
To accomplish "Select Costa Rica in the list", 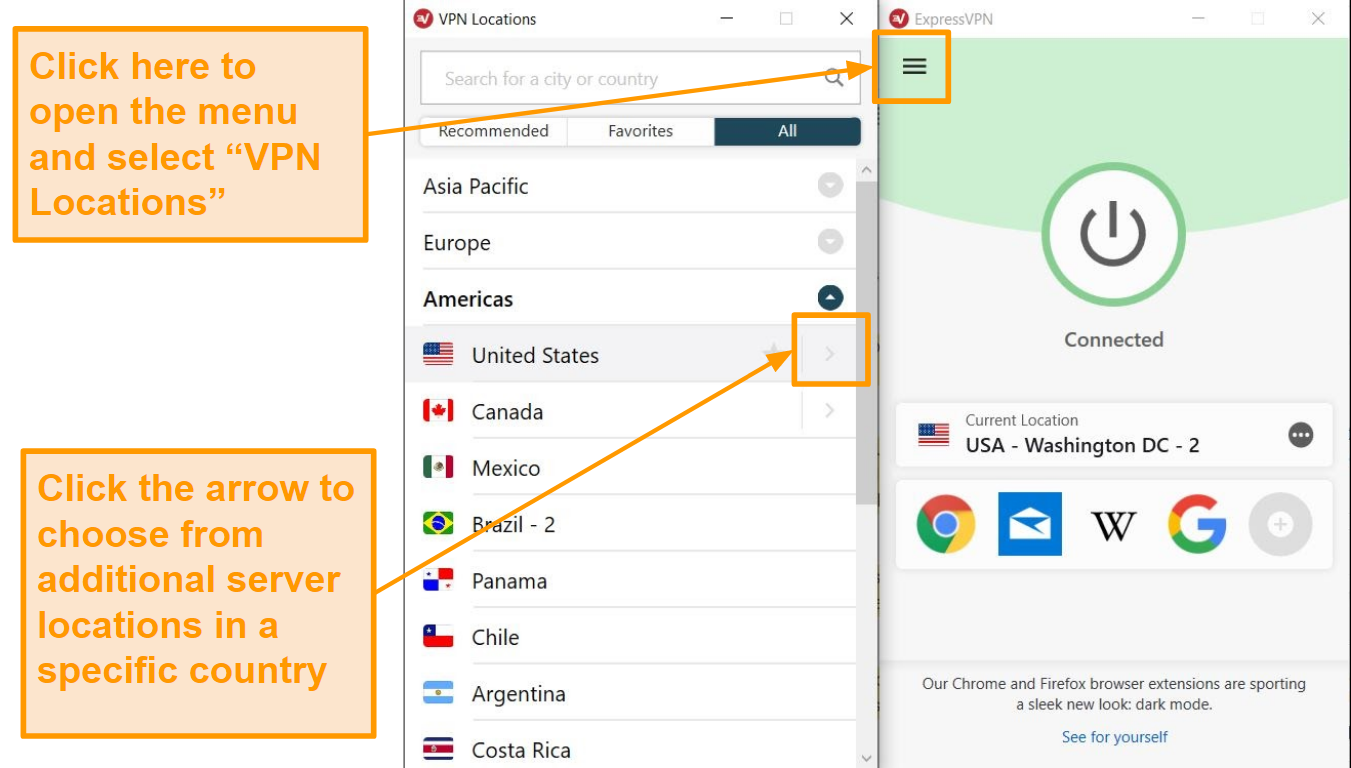I will click(631, 750).
